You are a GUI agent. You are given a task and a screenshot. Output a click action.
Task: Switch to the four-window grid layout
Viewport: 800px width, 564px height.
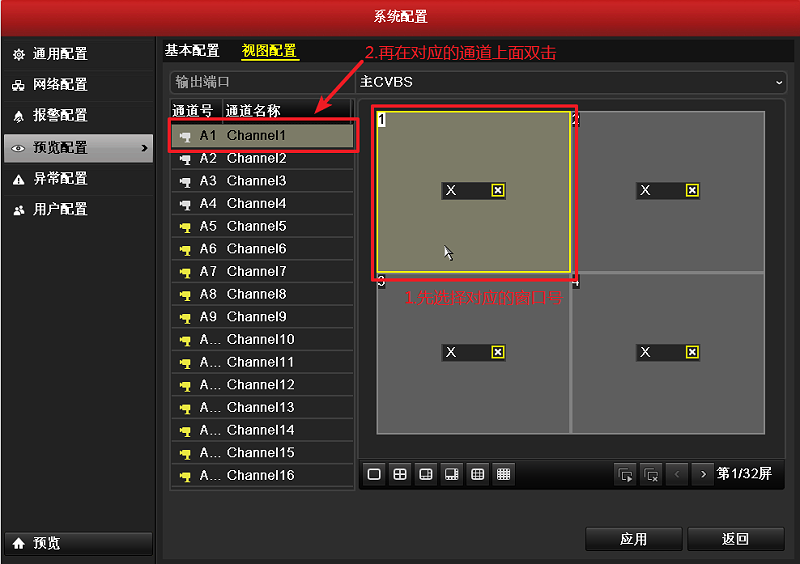click(400, 474)
